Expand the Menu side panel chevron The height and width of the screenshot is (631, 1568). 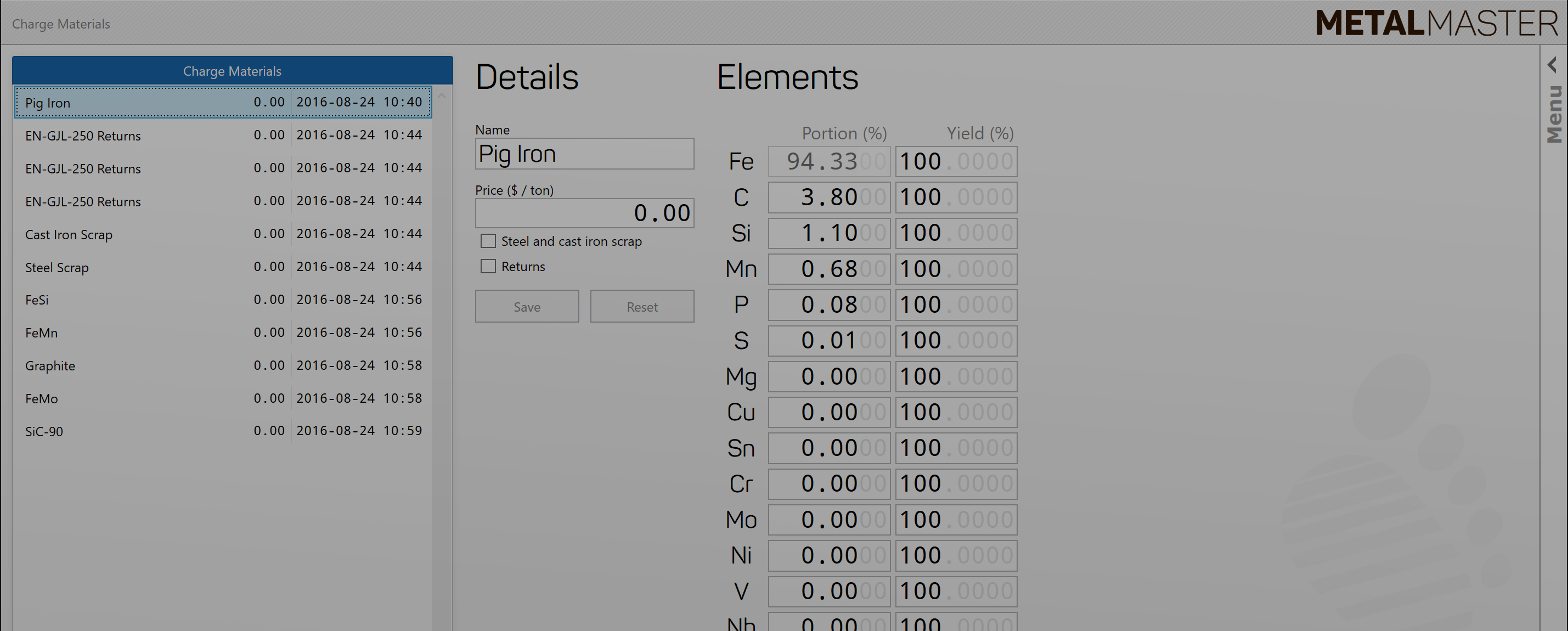tap(1552, 65)
